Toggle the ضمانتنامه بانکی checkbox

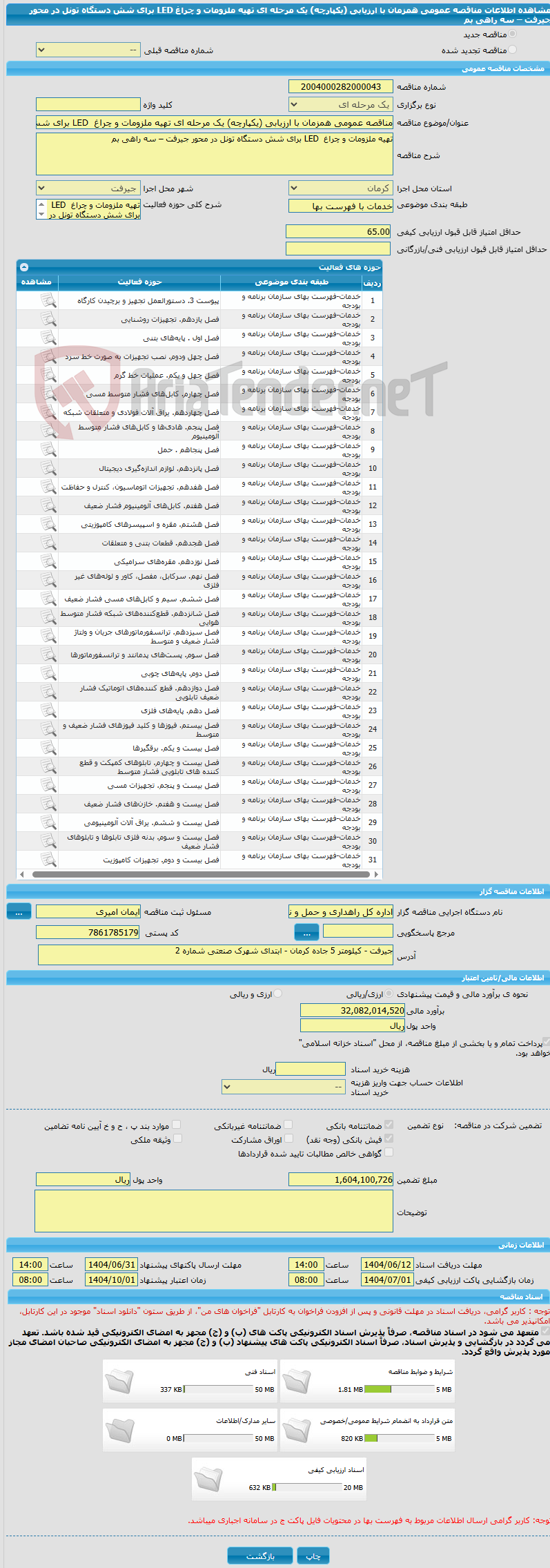coord(389,1125)
